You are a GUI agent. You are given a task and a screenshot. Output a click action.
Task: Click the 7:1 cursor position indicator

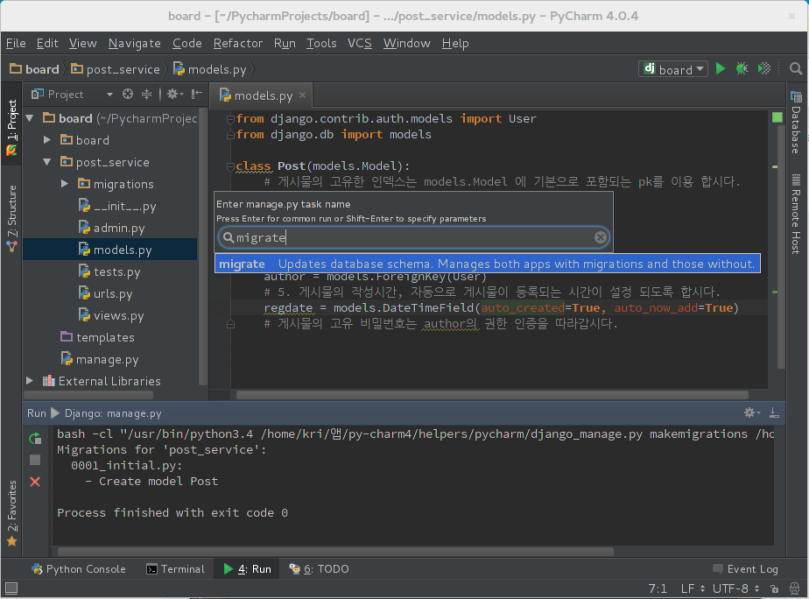pos(657,589)
